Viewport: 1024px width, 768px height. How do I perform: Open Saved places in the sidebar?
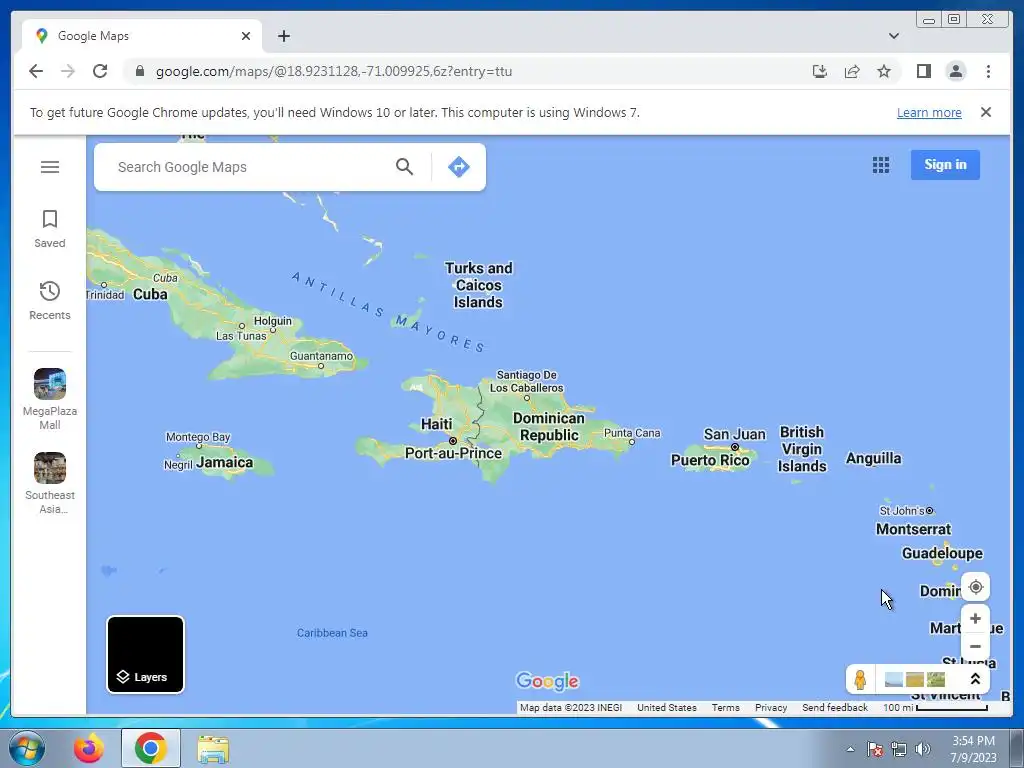(x=50, y=229)
